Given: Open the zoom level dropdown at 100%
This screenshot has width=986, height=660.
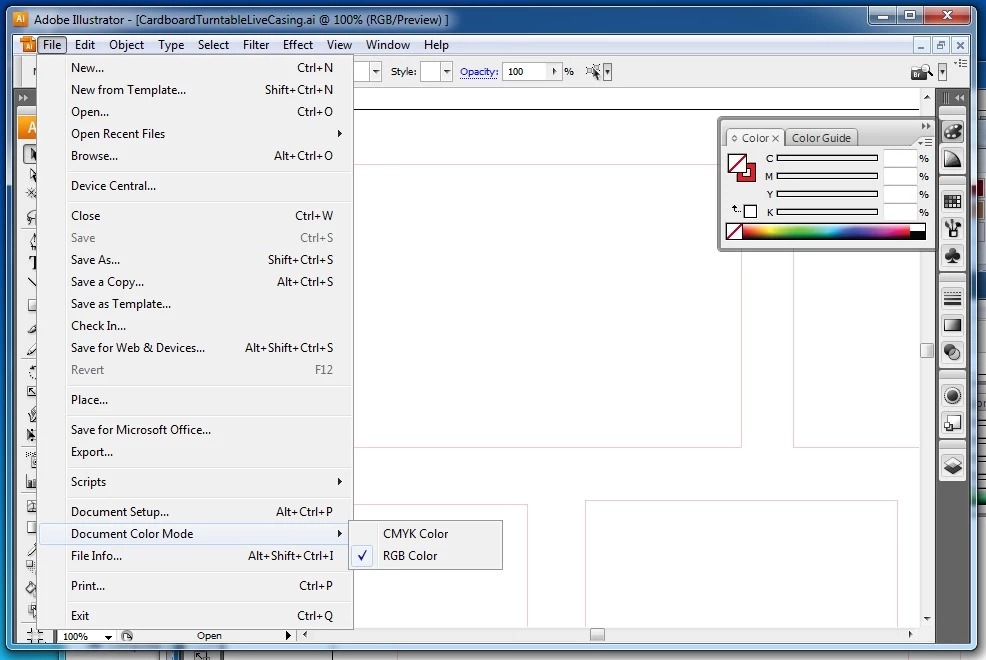Looking at the screenshot, I should (x=108, y=637).
